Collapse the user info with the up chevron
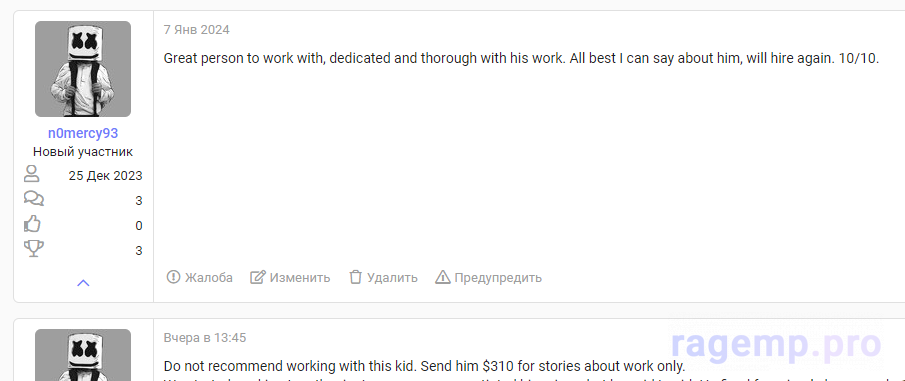The height and width of the screenshot is (381, 905). [83, 283]
